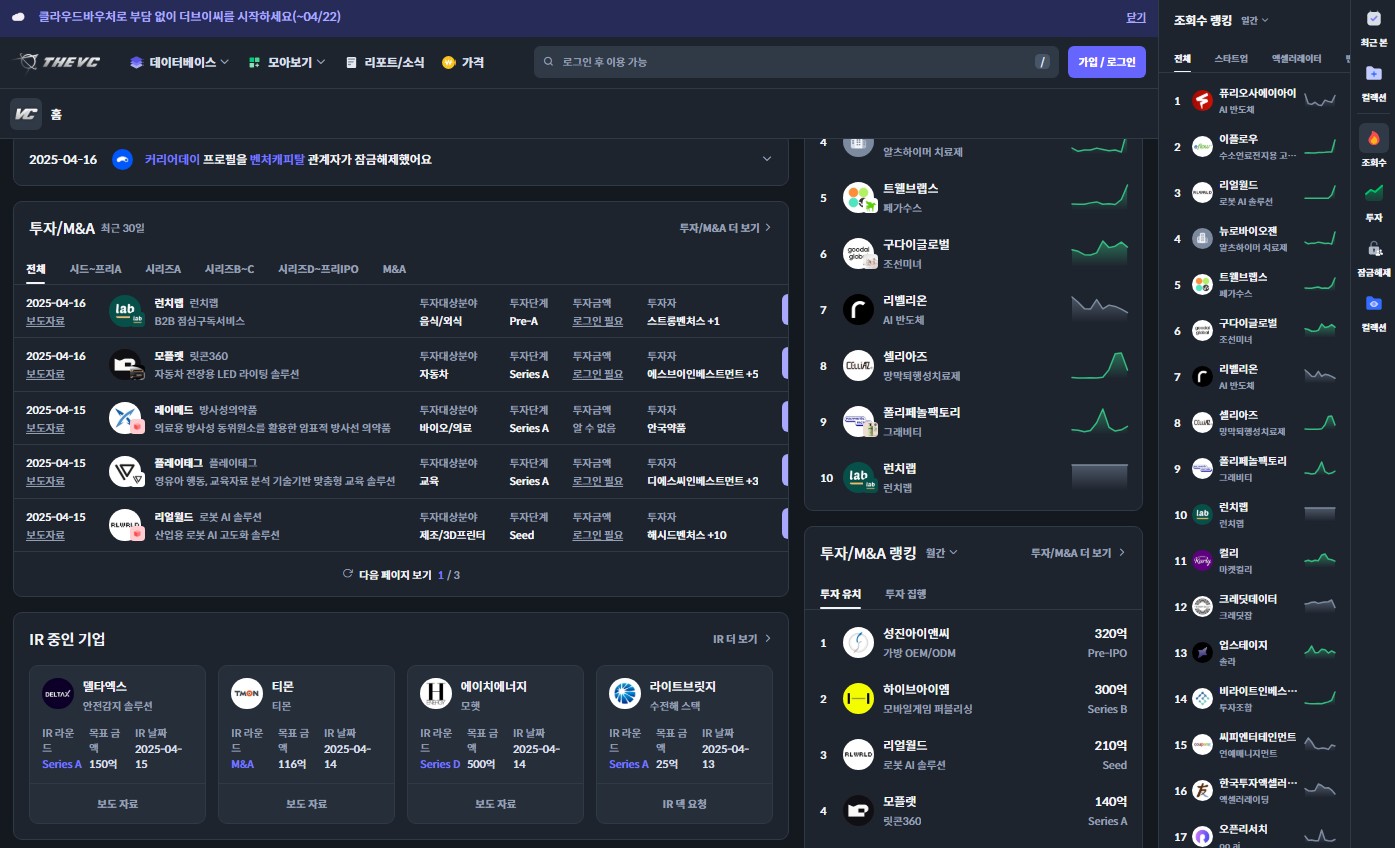Click the 라이트브릿지 logo in IR companies

click(625, 694)
